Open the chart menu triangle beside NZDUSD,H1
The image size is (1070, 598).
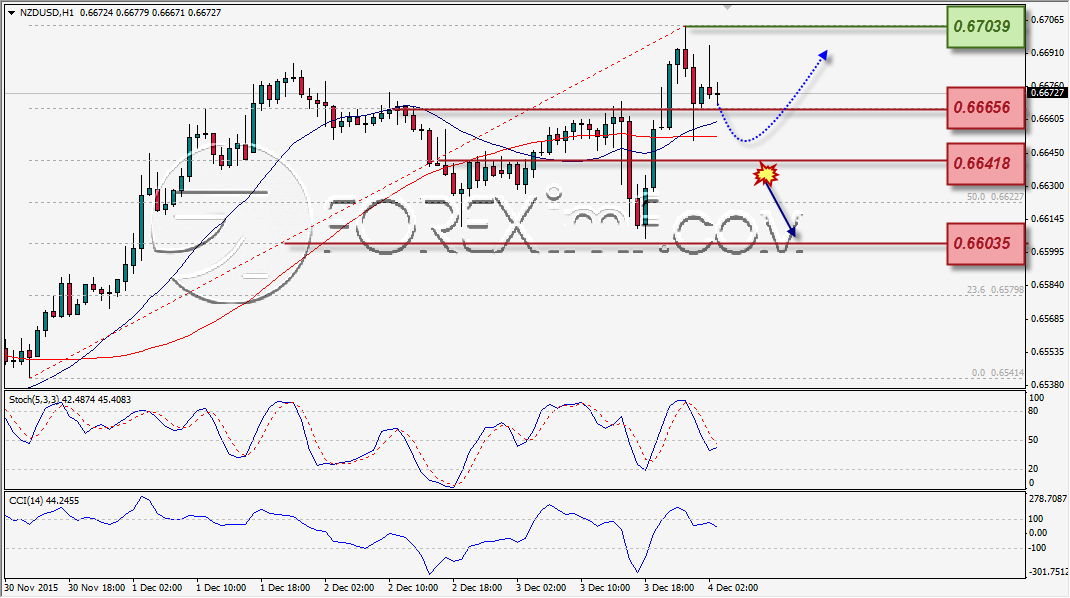12,13
